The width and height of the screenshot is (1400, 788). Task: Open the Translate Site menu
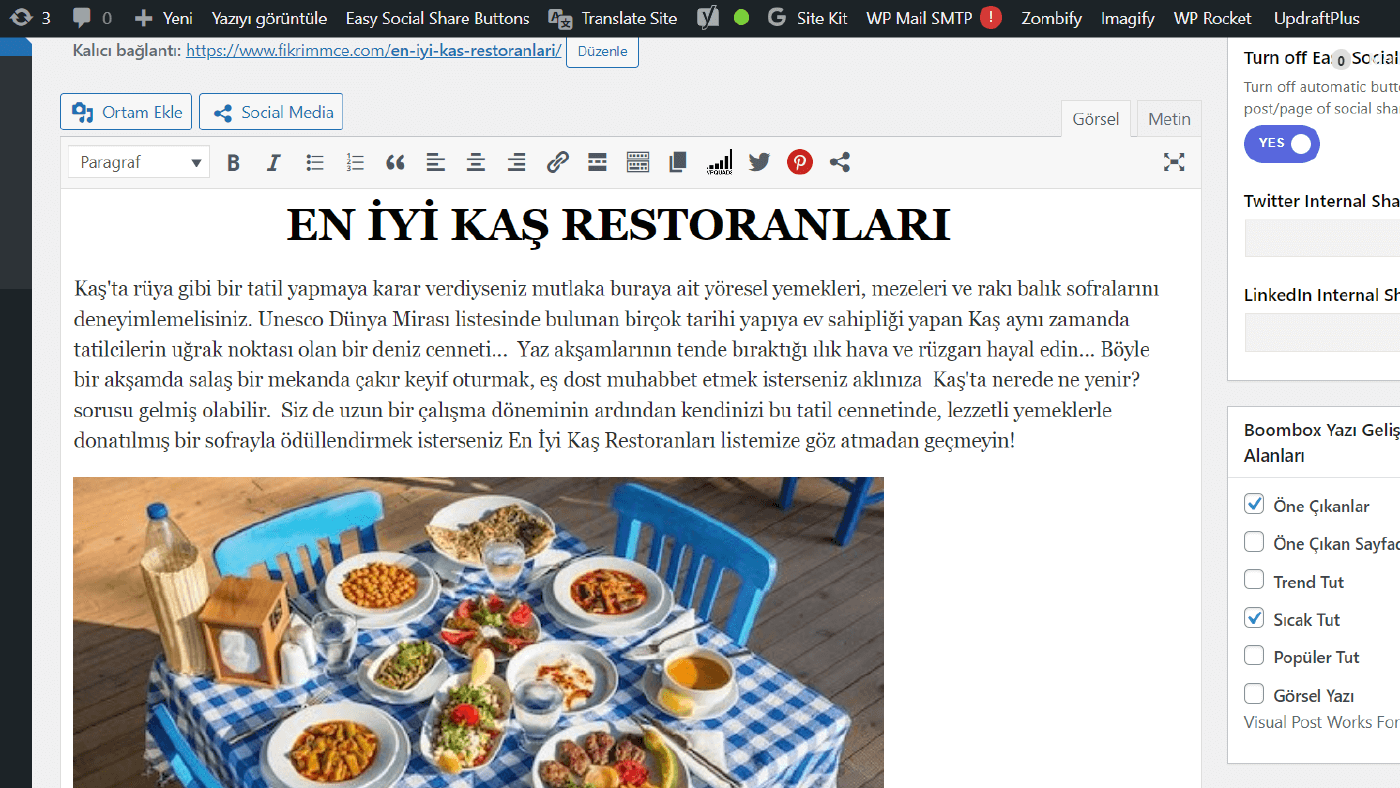click(x=614, y=18)
